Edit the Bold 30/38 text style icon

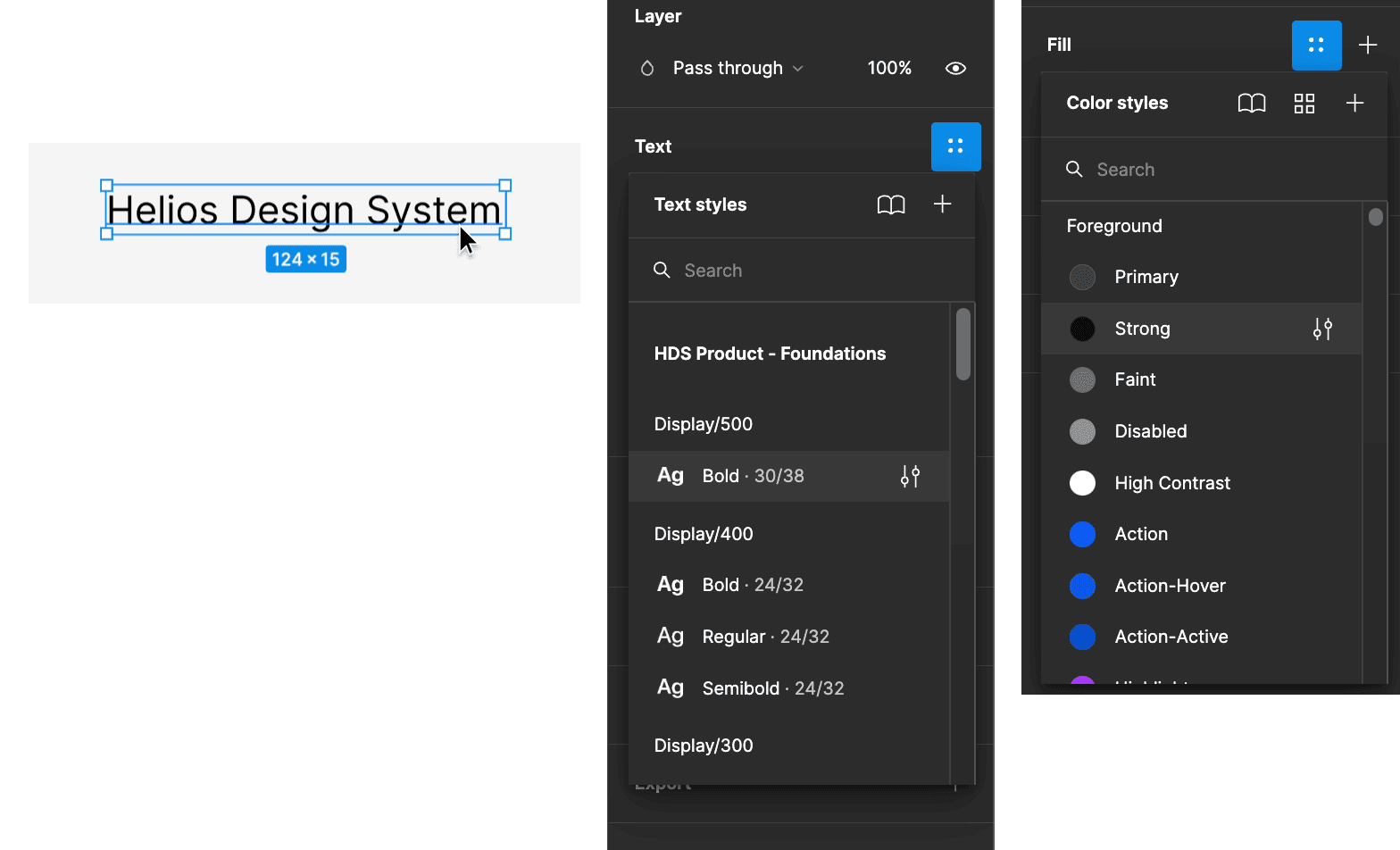pyautogui.click(x=910, y=477)
